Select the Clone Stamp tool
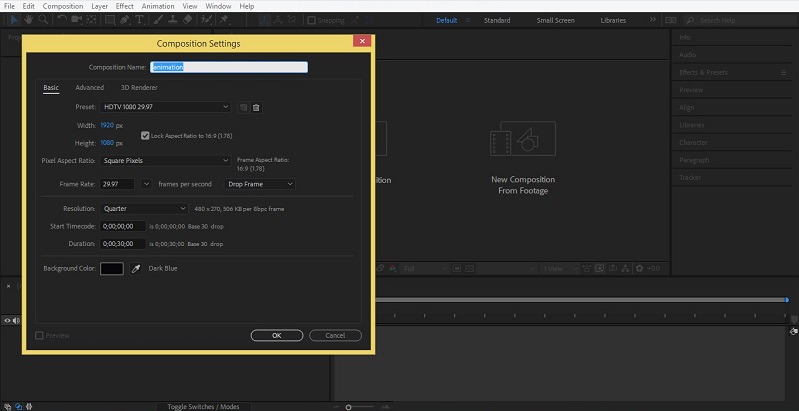Image resolution: width=799 pixels, height=411 pixels. click(173, 20)
